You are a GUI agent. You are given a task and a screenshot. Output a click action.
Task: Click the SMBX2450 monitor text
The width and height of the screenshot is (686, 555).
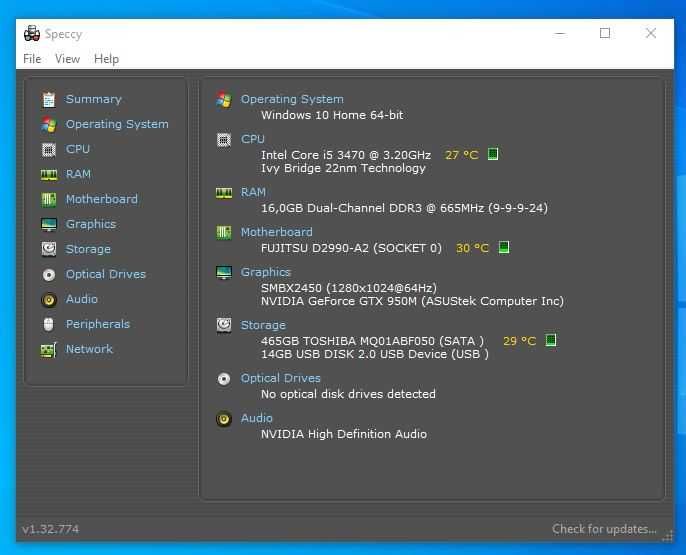coord(349,288)
